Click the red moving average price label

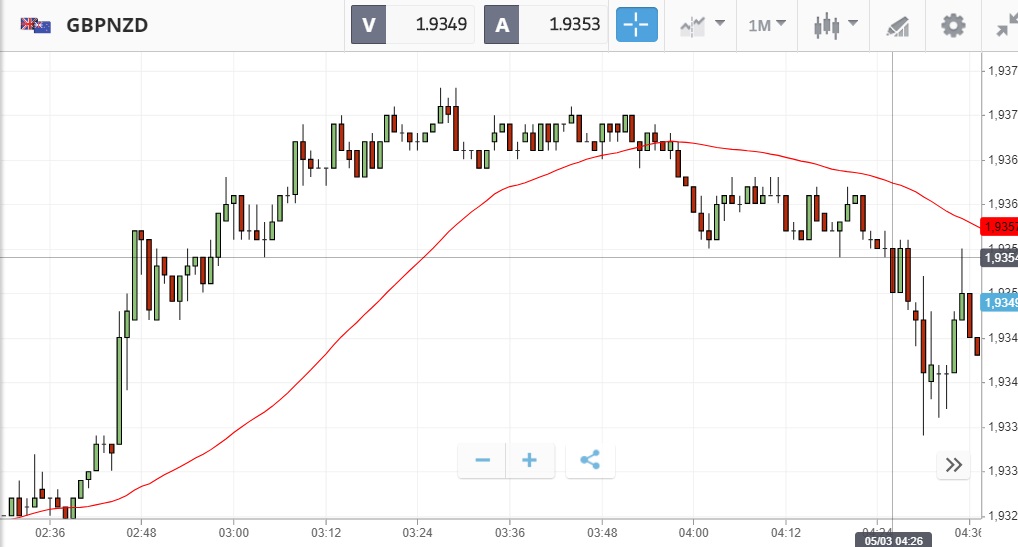(1000, 227)
